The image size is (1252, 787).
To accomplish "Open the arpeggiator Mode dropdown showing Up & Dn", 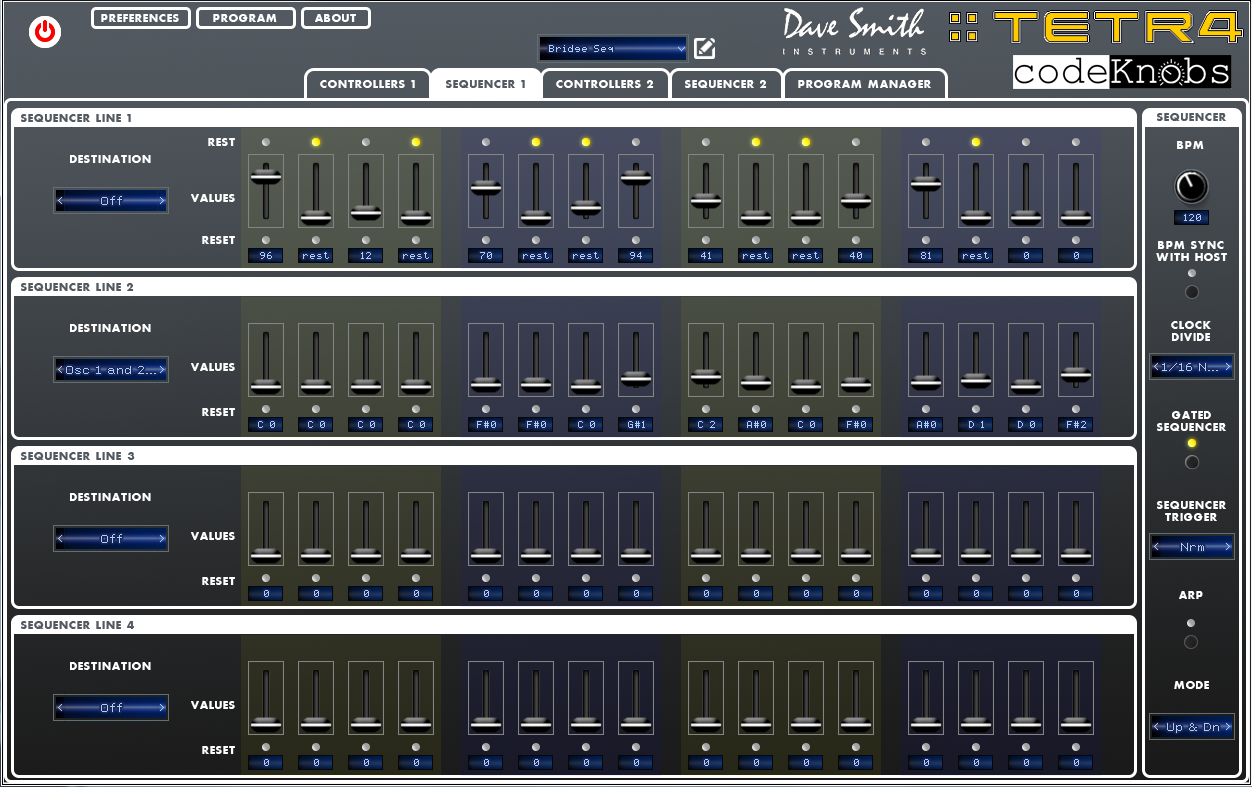I will pos(1191,727).
